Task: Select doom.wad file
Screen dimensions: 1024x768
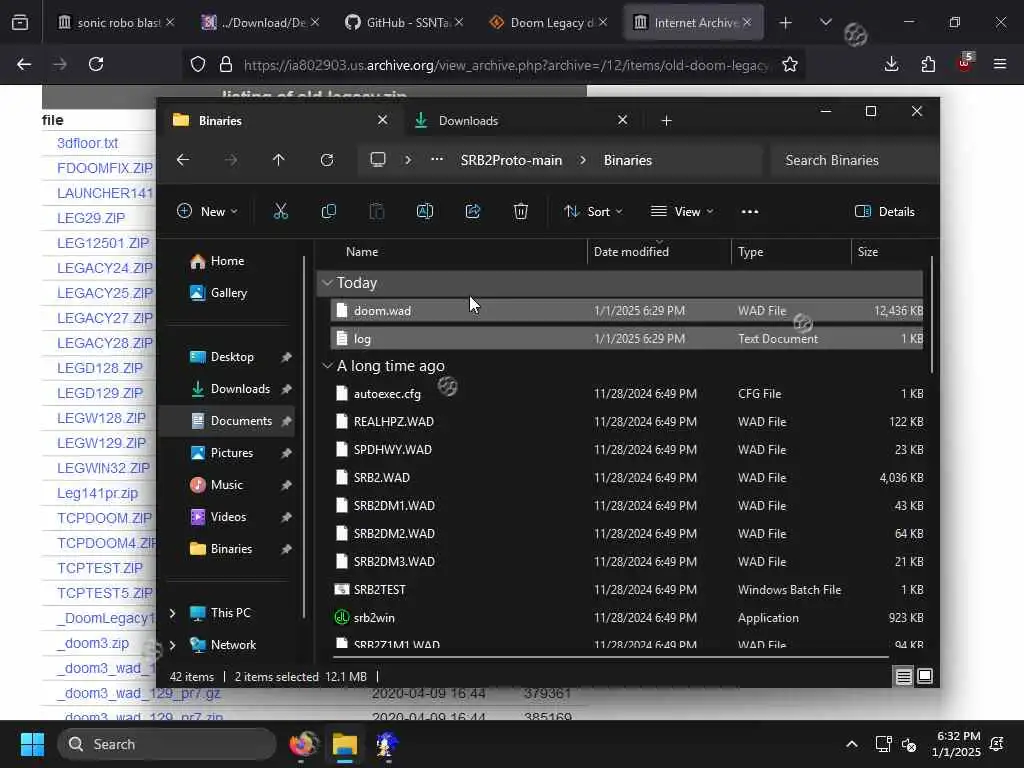Action: coord(627,311)
